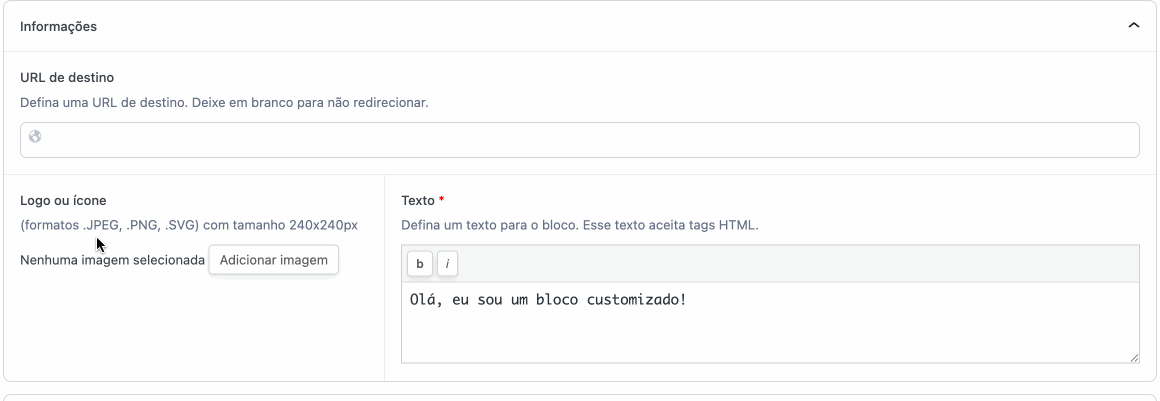This screenshot has width=1160, height=401.
Task: Click empty area of editor formatting toolbar
Action: coord(790,264)
